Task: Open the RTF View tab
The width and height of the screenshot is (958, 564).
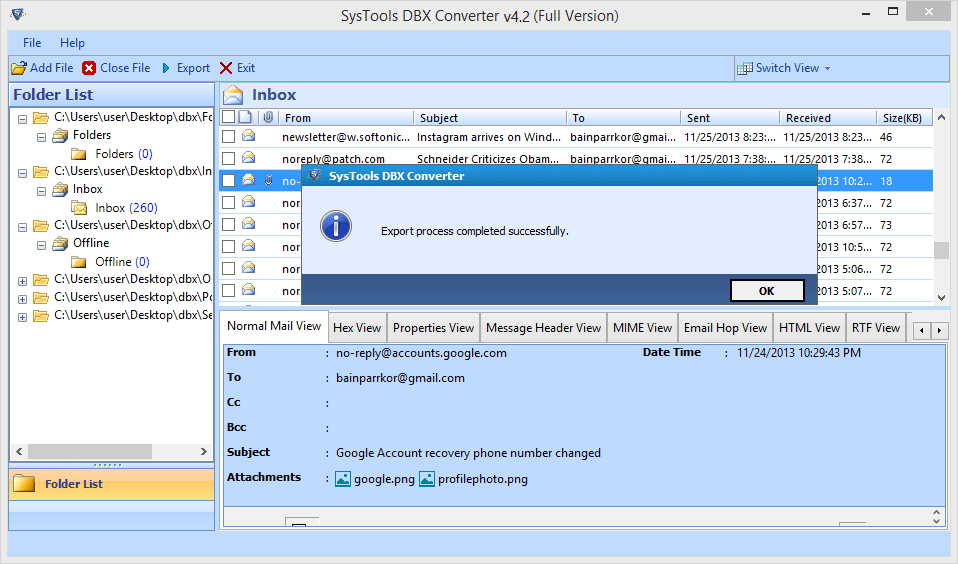Action: 876,328
